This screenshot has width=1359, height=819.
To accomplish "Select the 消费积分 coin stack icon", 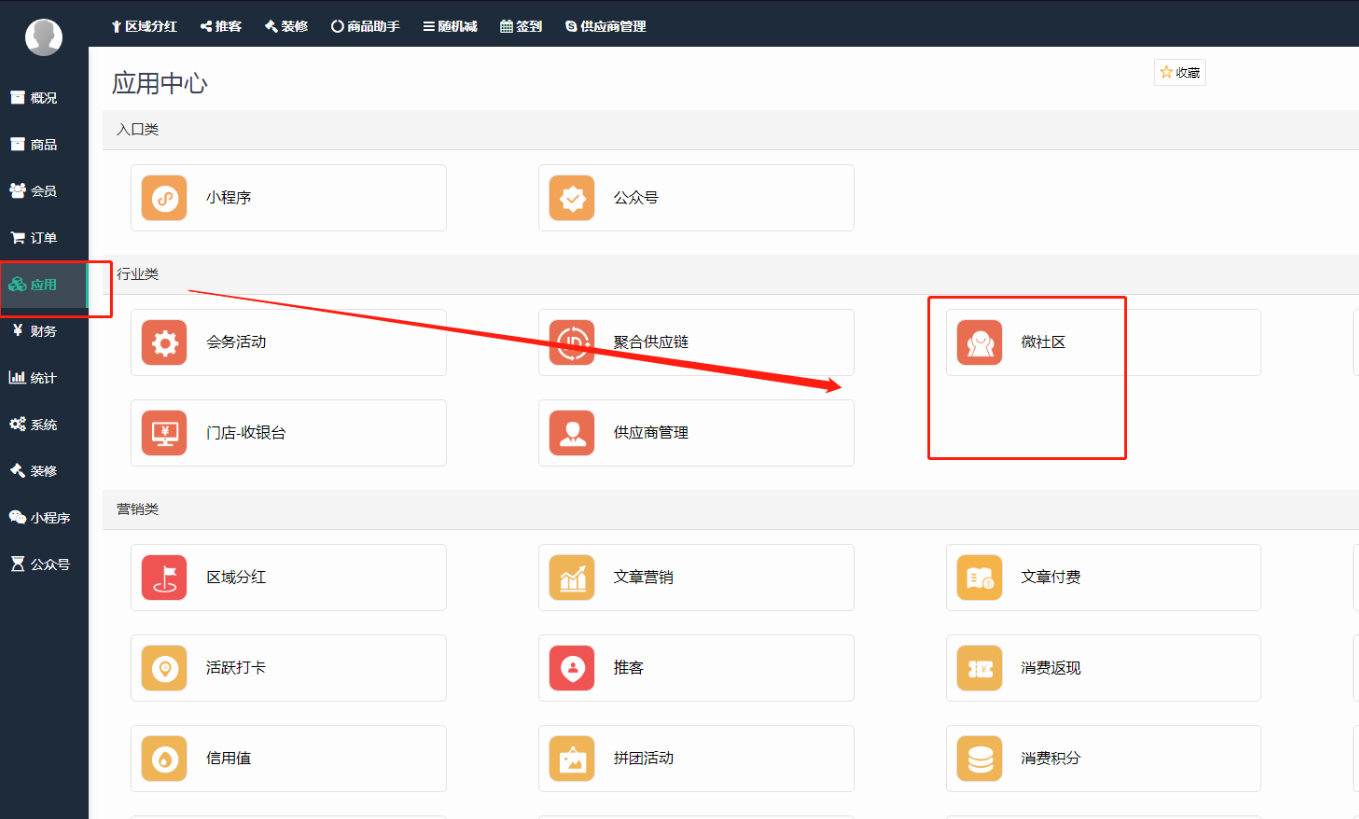I will pyautogui.click(x=979, y=759).
